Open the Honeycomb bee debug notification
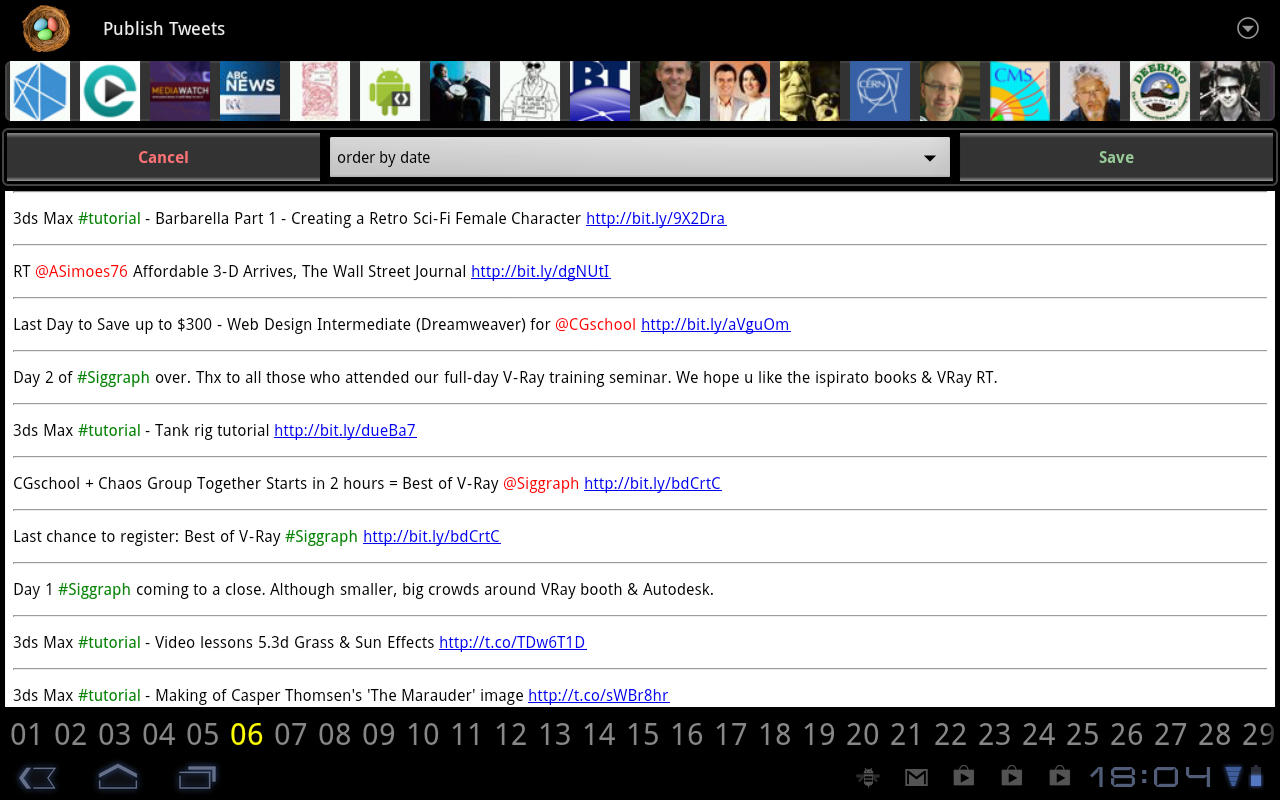Image resolution: width=1280 pixels, height=800 pixels. coord(868,777)
